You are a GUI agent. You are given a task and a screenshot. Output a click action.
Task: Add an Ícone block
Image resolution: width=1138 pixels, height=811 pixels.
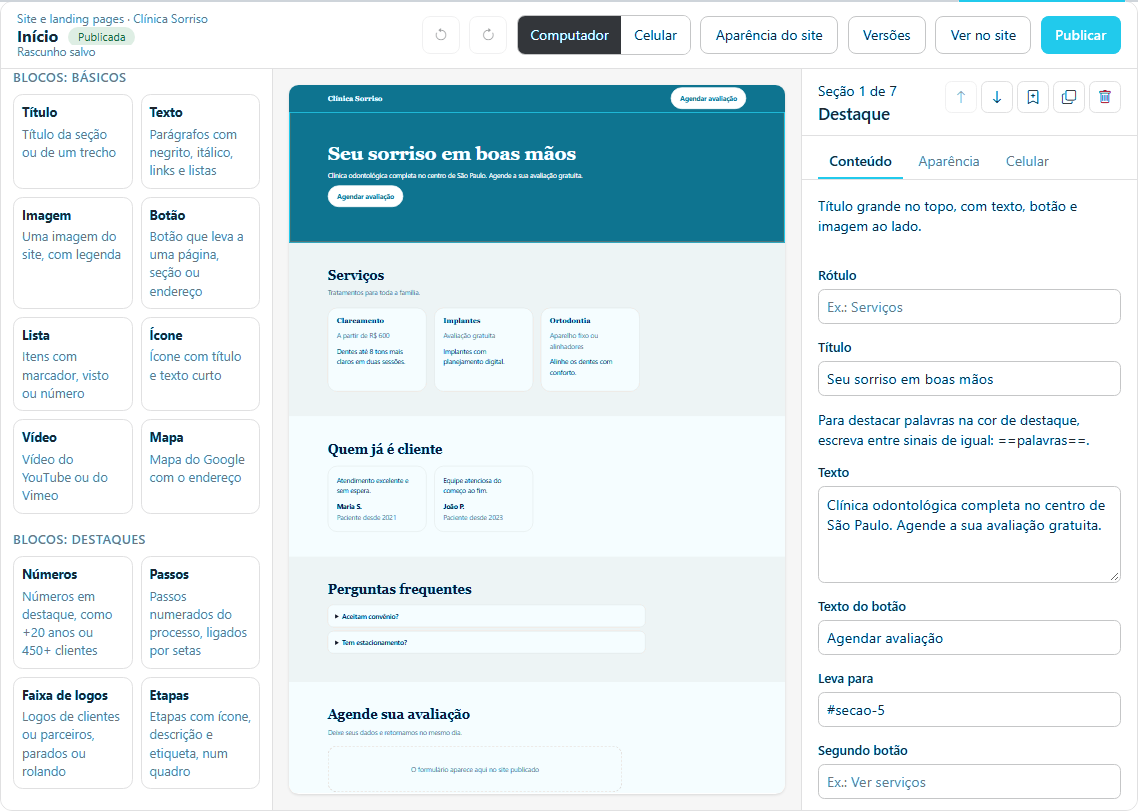pyautogui.click(x=200, y=364)
